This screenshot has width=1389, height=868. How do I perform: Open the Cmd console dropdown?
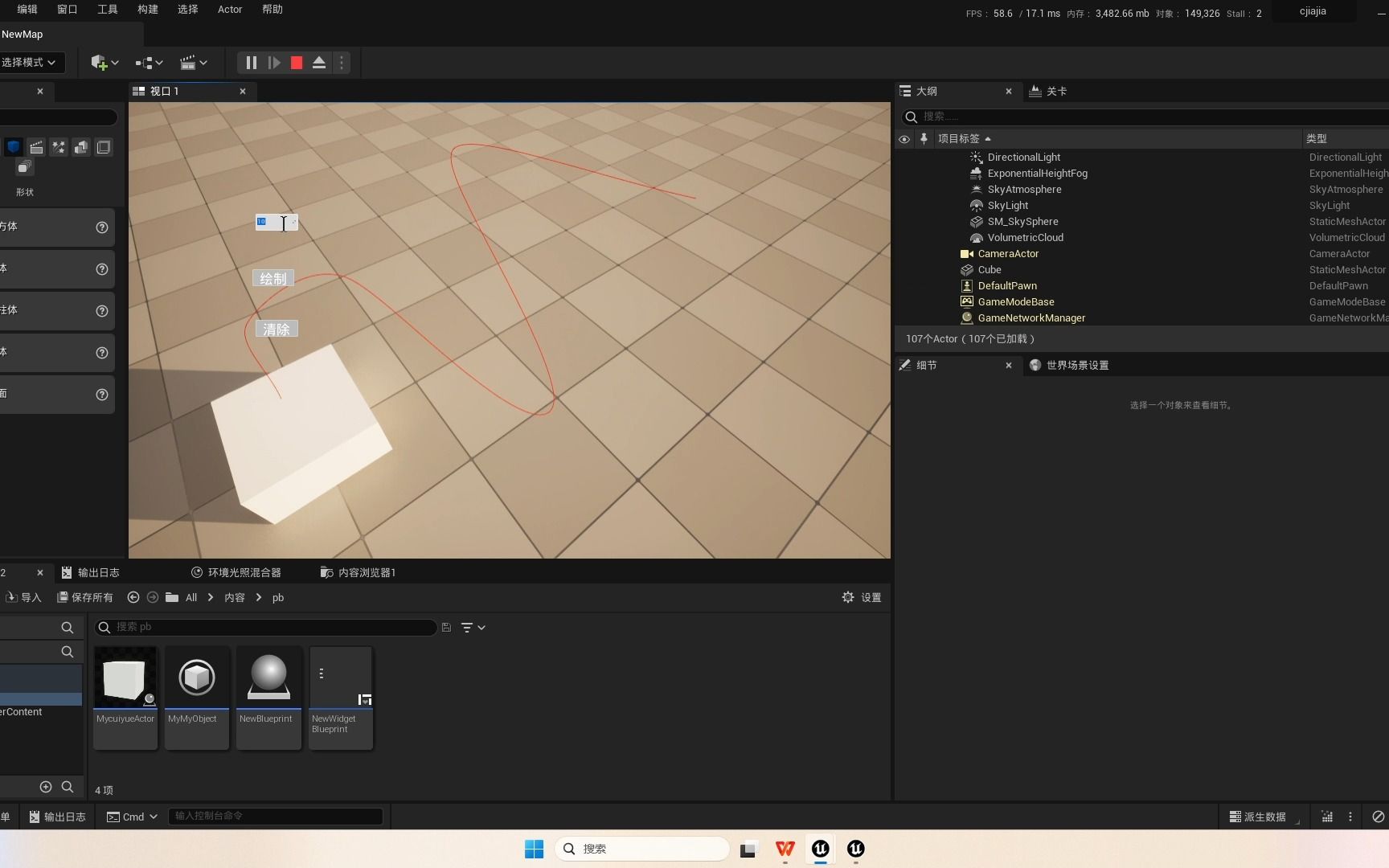pos(132,817)
